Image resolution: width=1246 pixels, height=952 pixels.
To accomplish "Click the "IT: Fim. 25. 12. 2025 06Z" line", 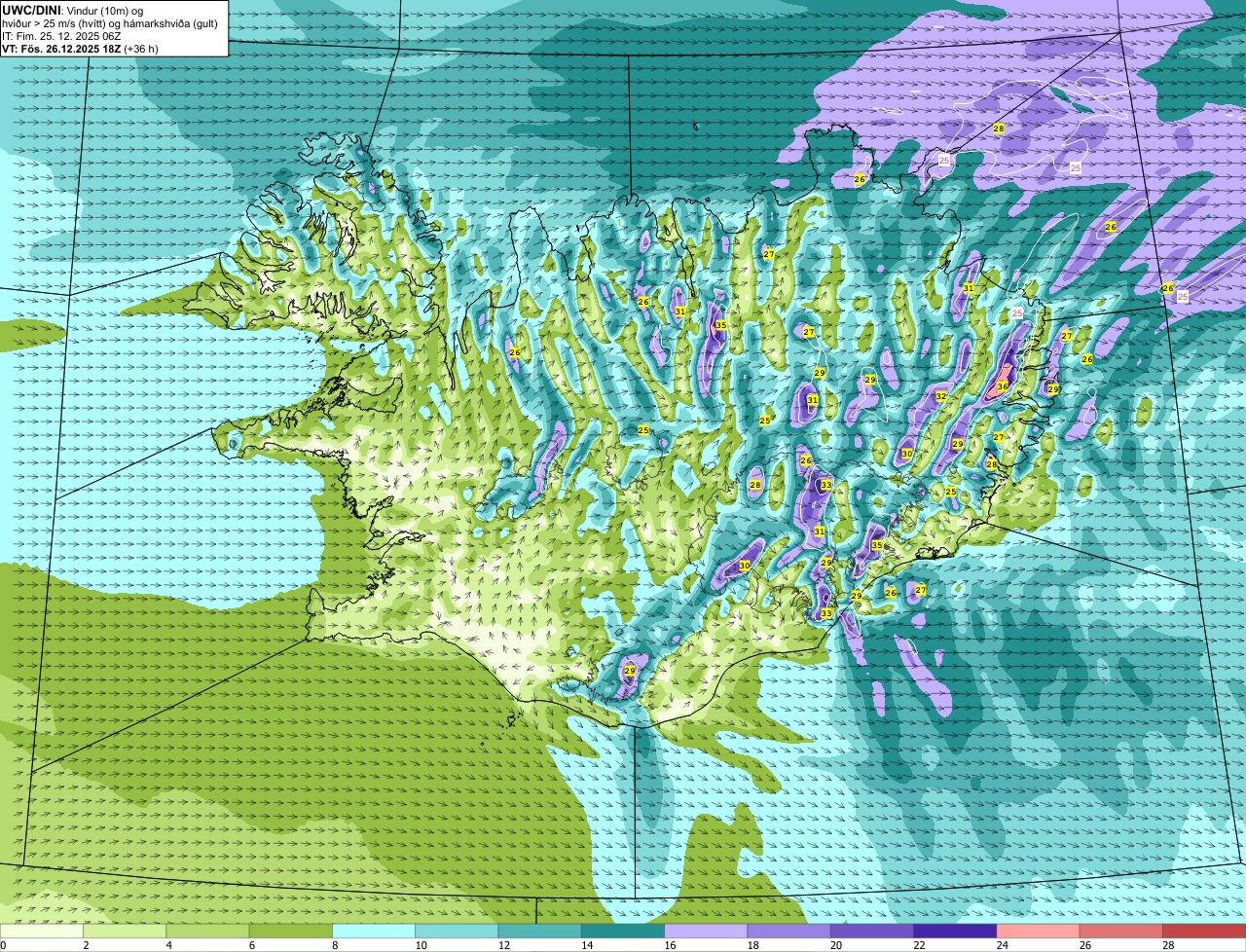I will click(61, 35).
